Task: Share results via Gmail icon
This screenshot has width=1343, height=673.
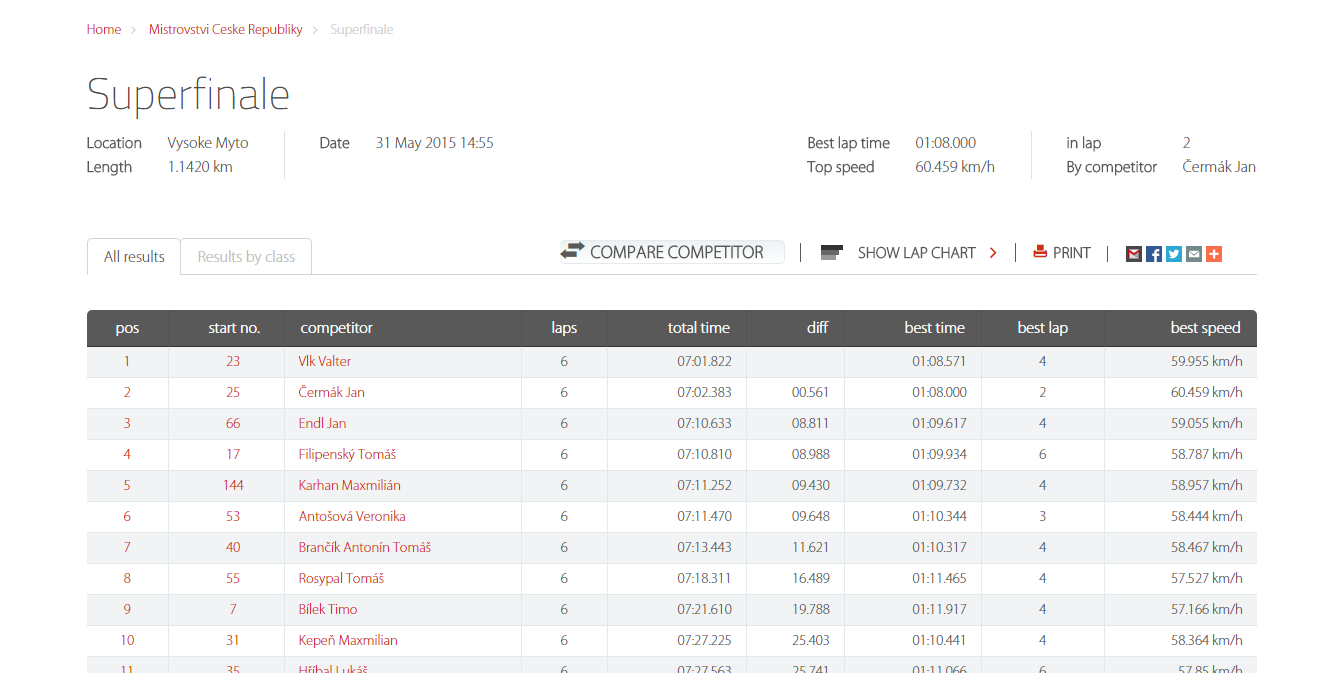Action: click(1133, 254)
